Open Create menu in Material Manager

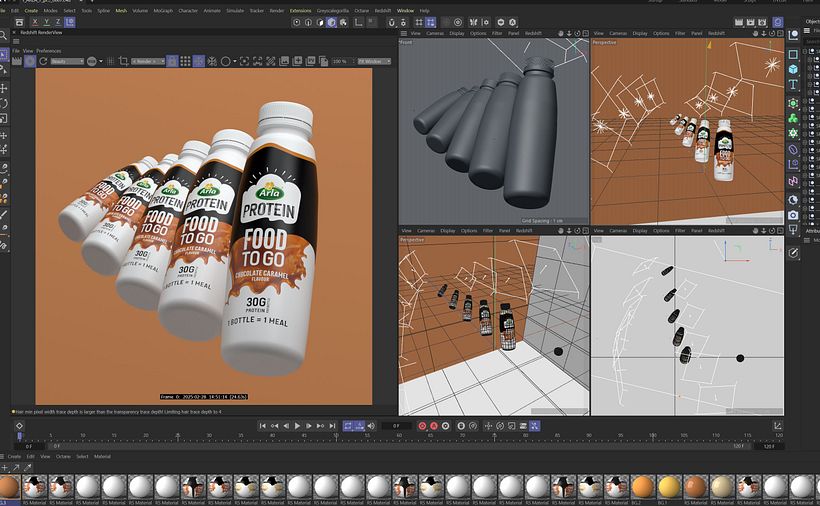[x=14, y=456]
